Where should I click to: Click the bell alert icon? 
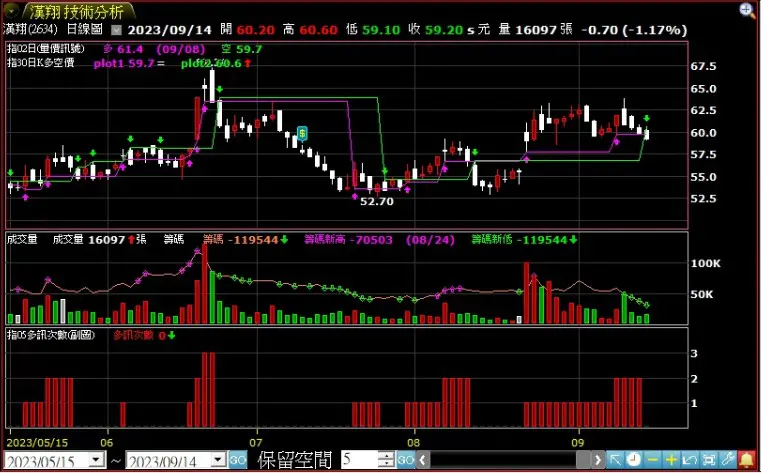(747, 459)
